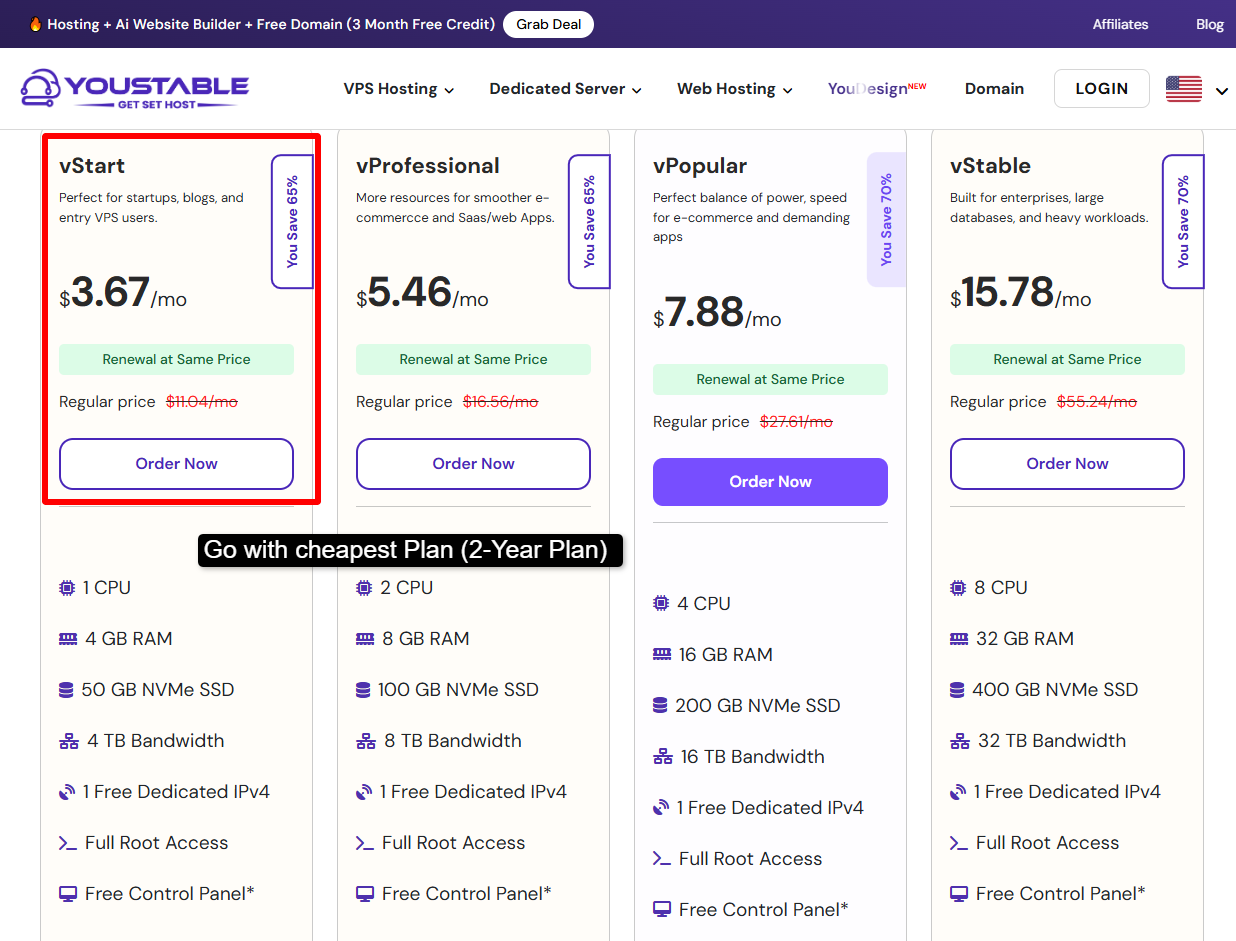This screenshot has width=1236, height=941.
Task: Click the network icon beside 4 TB Bandwidth
Action: click(69, 741)
